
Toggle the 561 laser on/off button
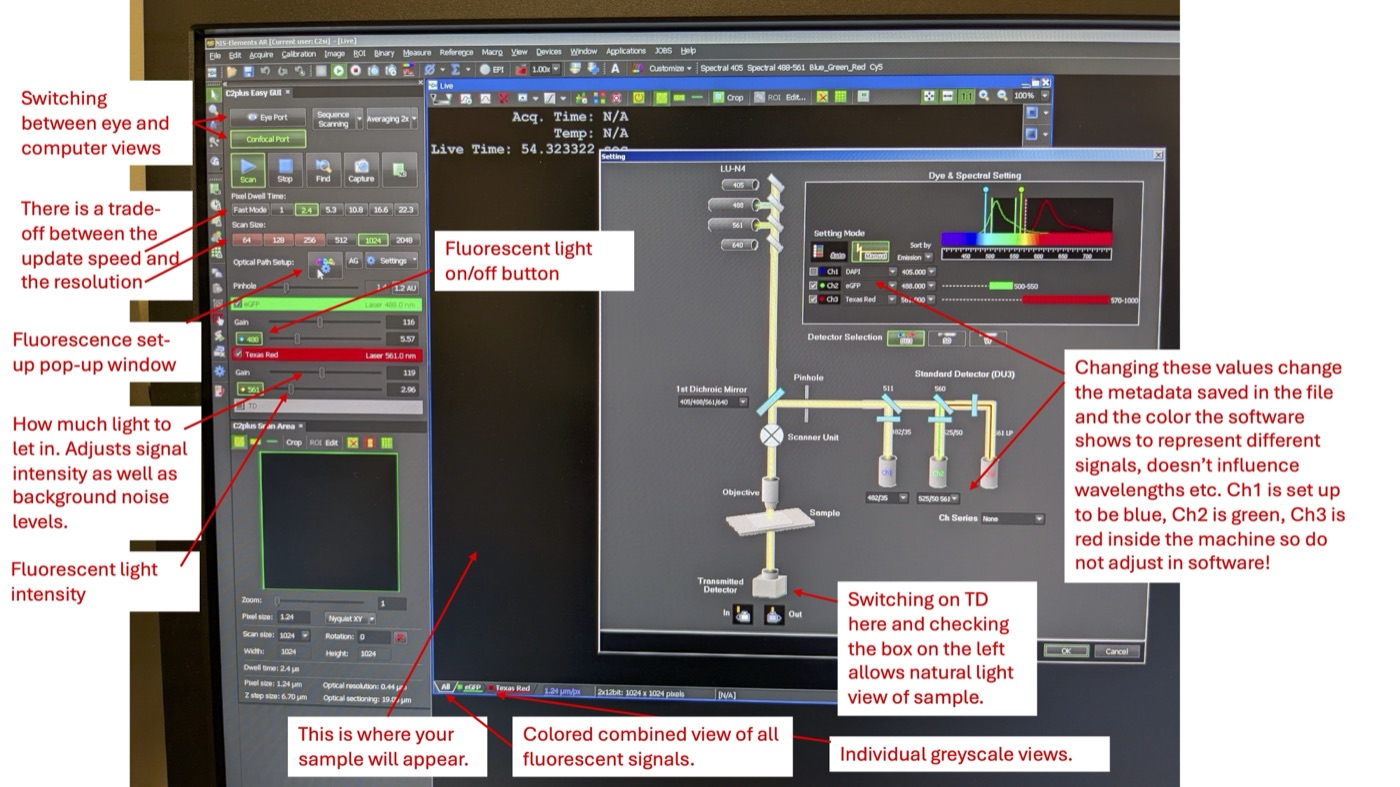pos(248,389)
